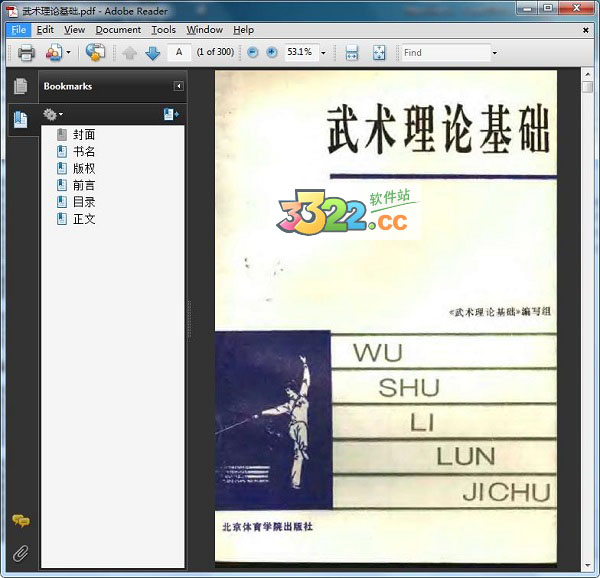Viewport: 600px width, 578px height.
Task: Click scrollbar down arrow
Action: (587, 565)
